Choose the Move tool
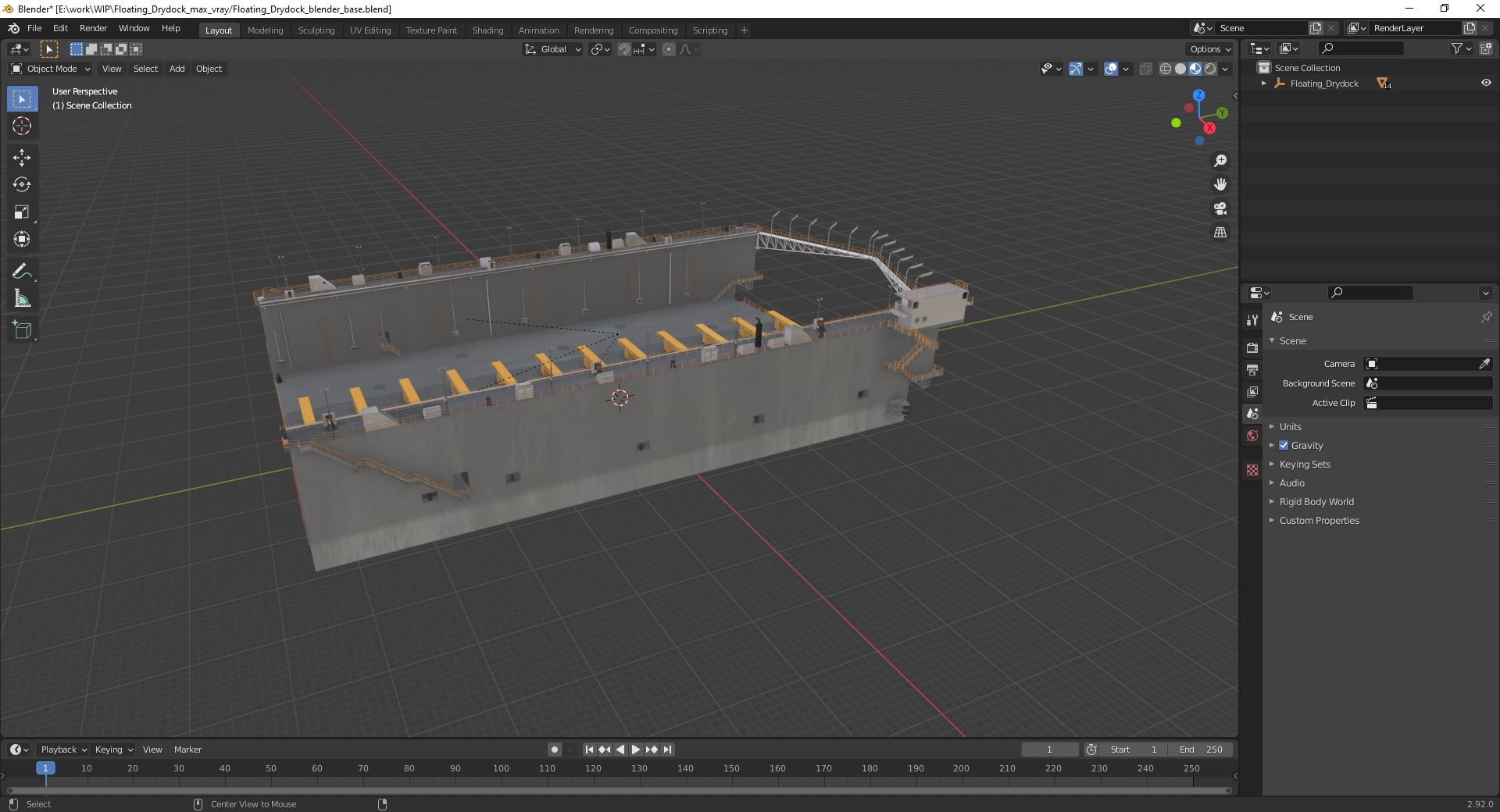1500x812 pixels. (x=22, y=158)
